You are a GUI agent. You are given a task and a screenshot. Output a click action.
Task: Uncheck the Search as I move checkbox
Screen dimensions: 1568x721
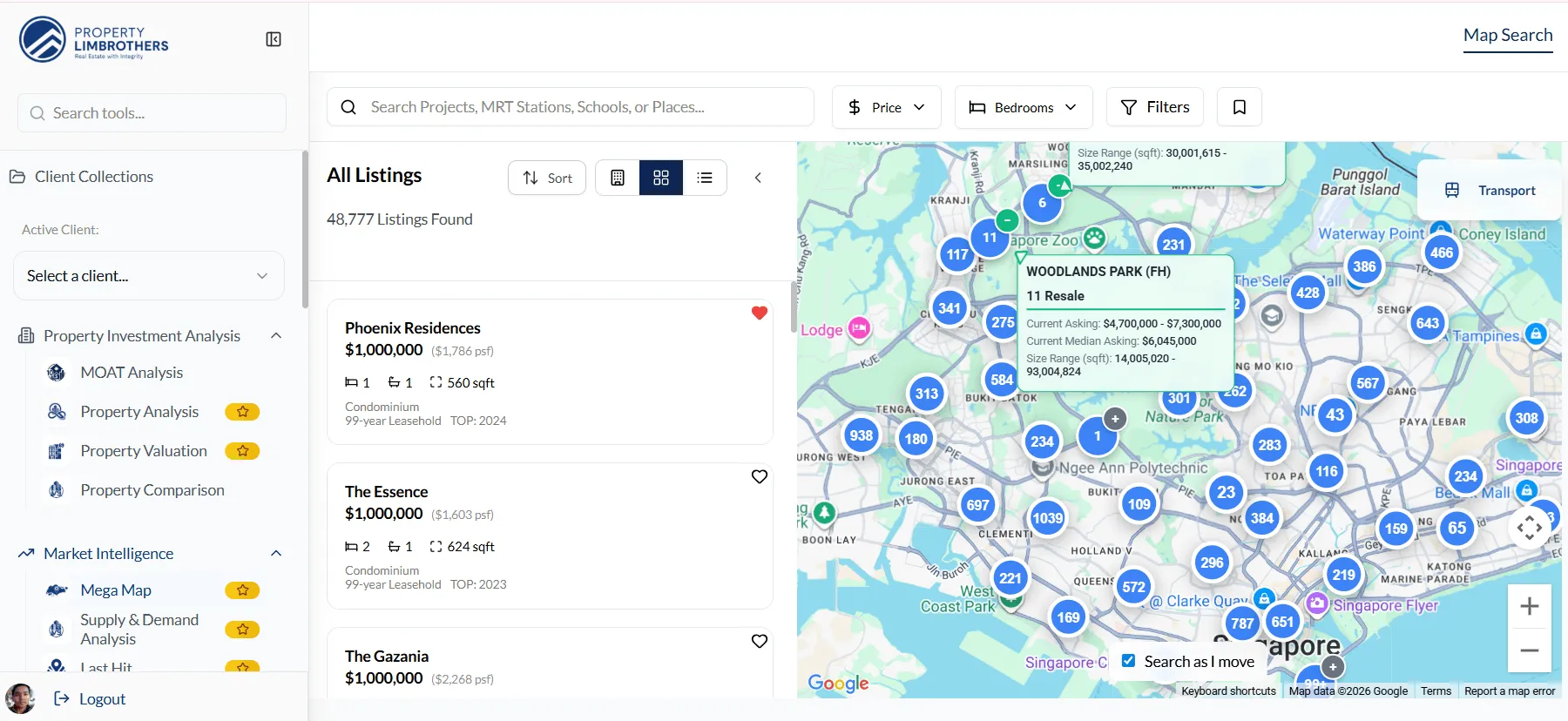coord(1128,661)
